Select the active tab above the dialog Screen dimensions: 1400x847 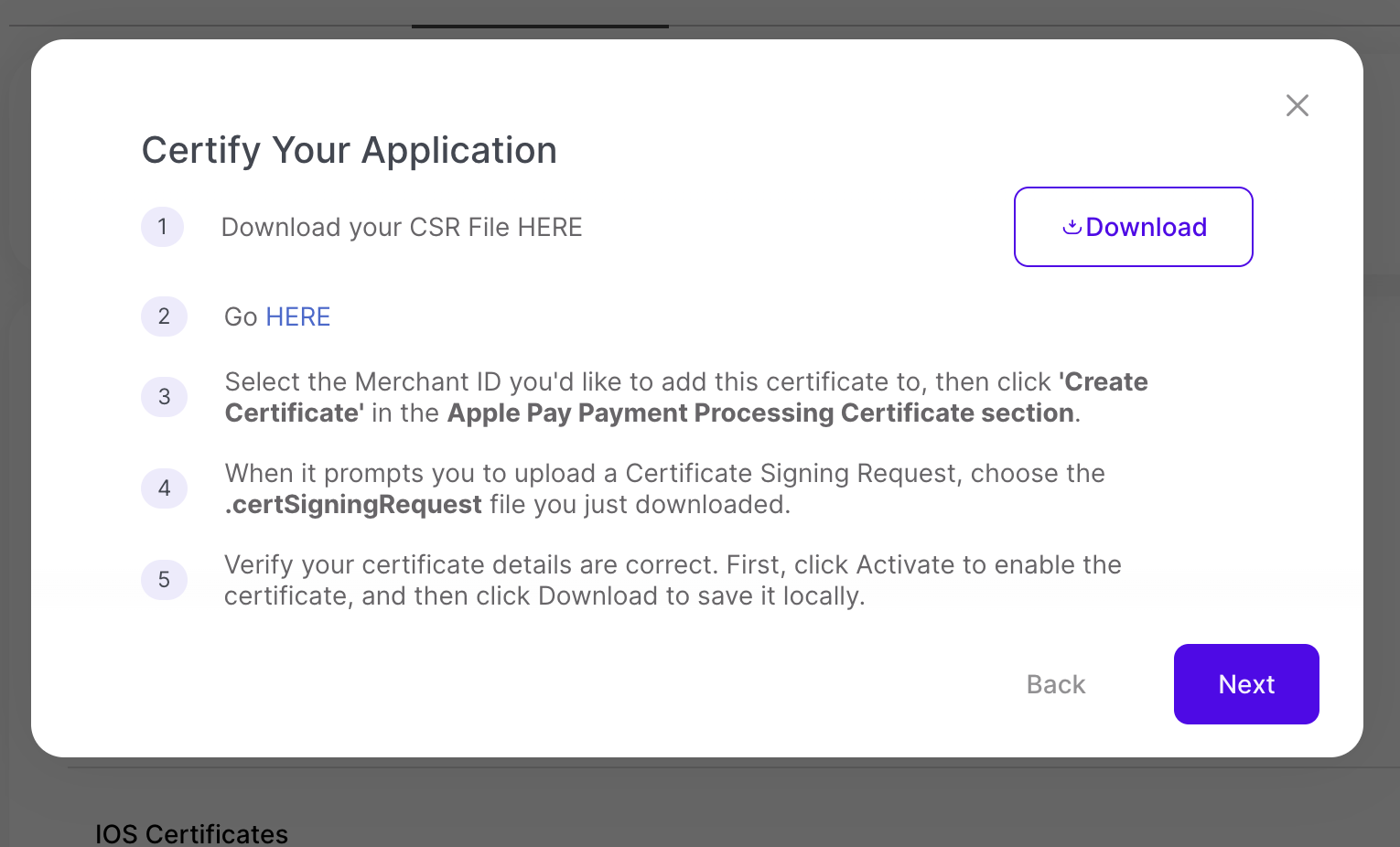click(540, 14)
